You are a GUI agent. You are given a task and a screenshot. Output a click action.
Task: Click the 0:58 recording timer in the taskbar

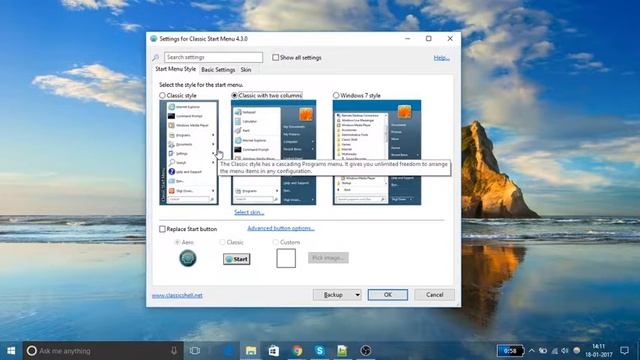point(510,351)
